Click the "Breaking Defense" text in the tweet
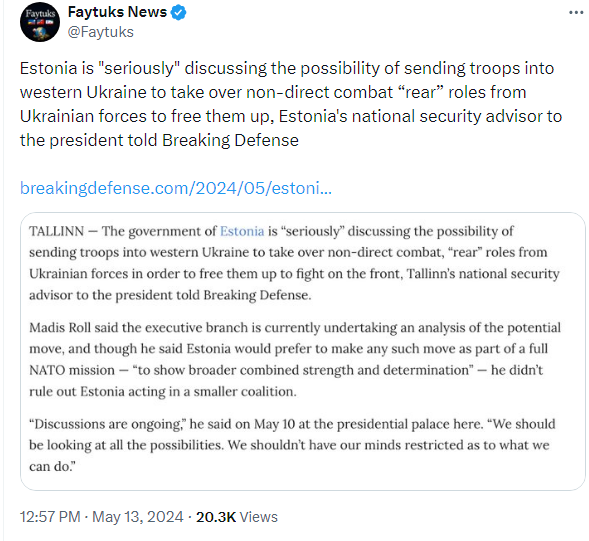The image size is (589, 541). (x=230, y=141)
